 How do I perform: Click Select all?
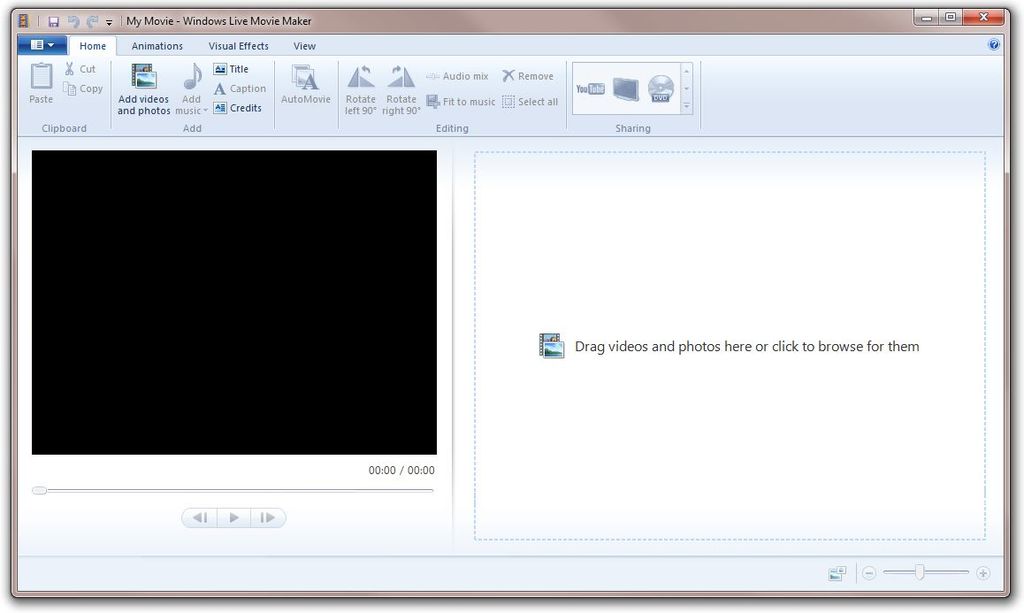click(530, 101)
